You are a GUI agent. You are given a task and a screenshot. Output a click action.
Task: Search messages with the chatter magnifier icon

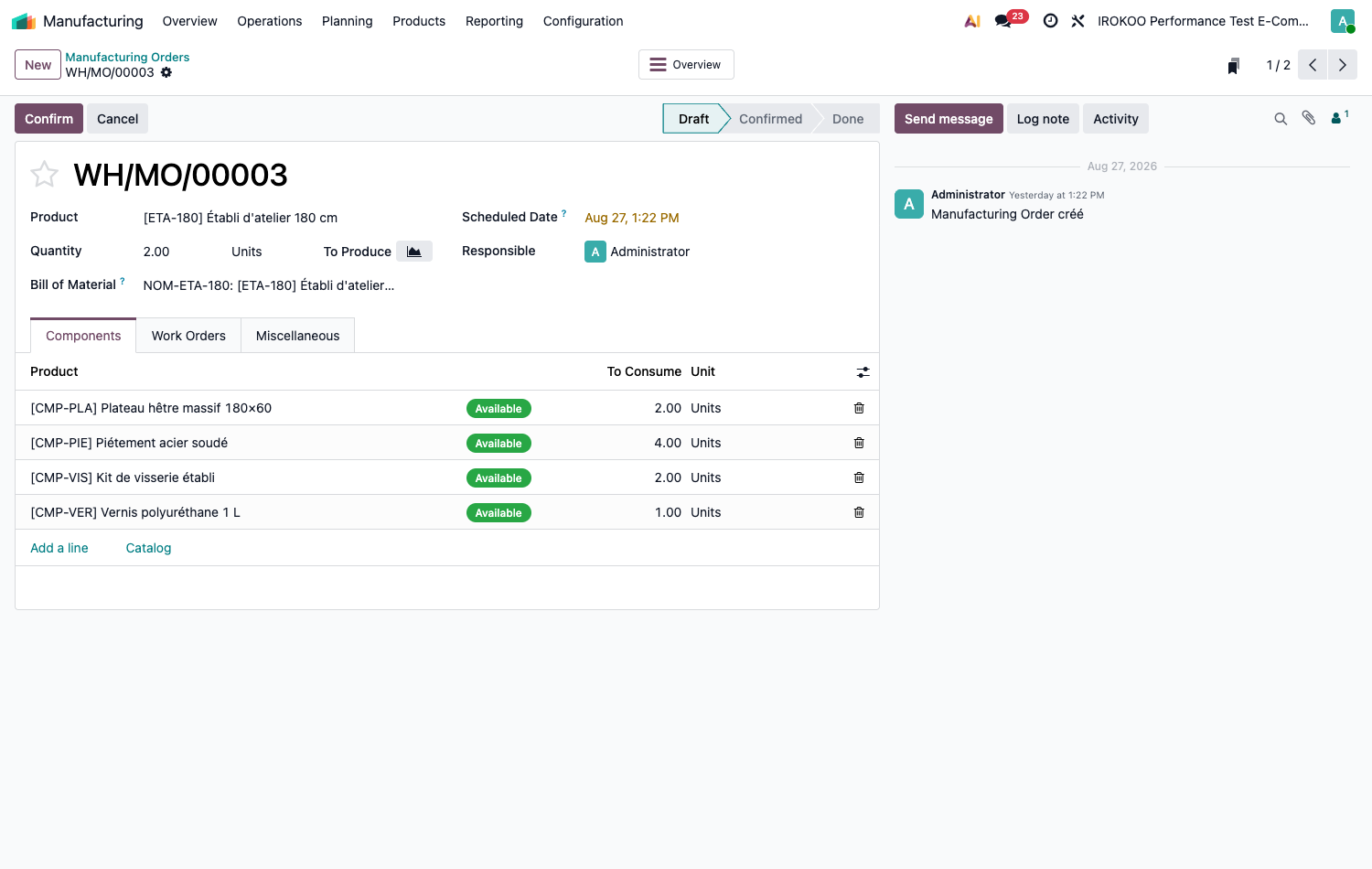click(1281, 119)
